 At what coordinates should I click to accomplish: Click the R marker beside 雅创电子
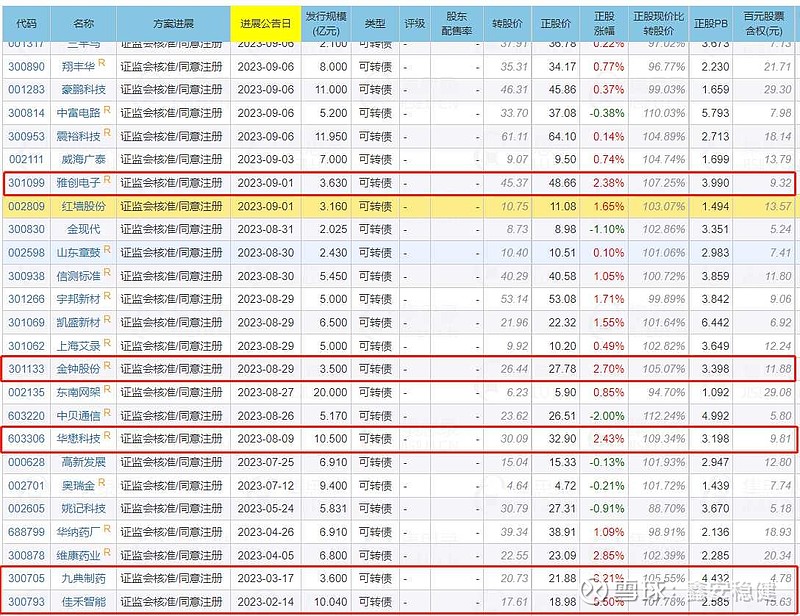[107, 179]
